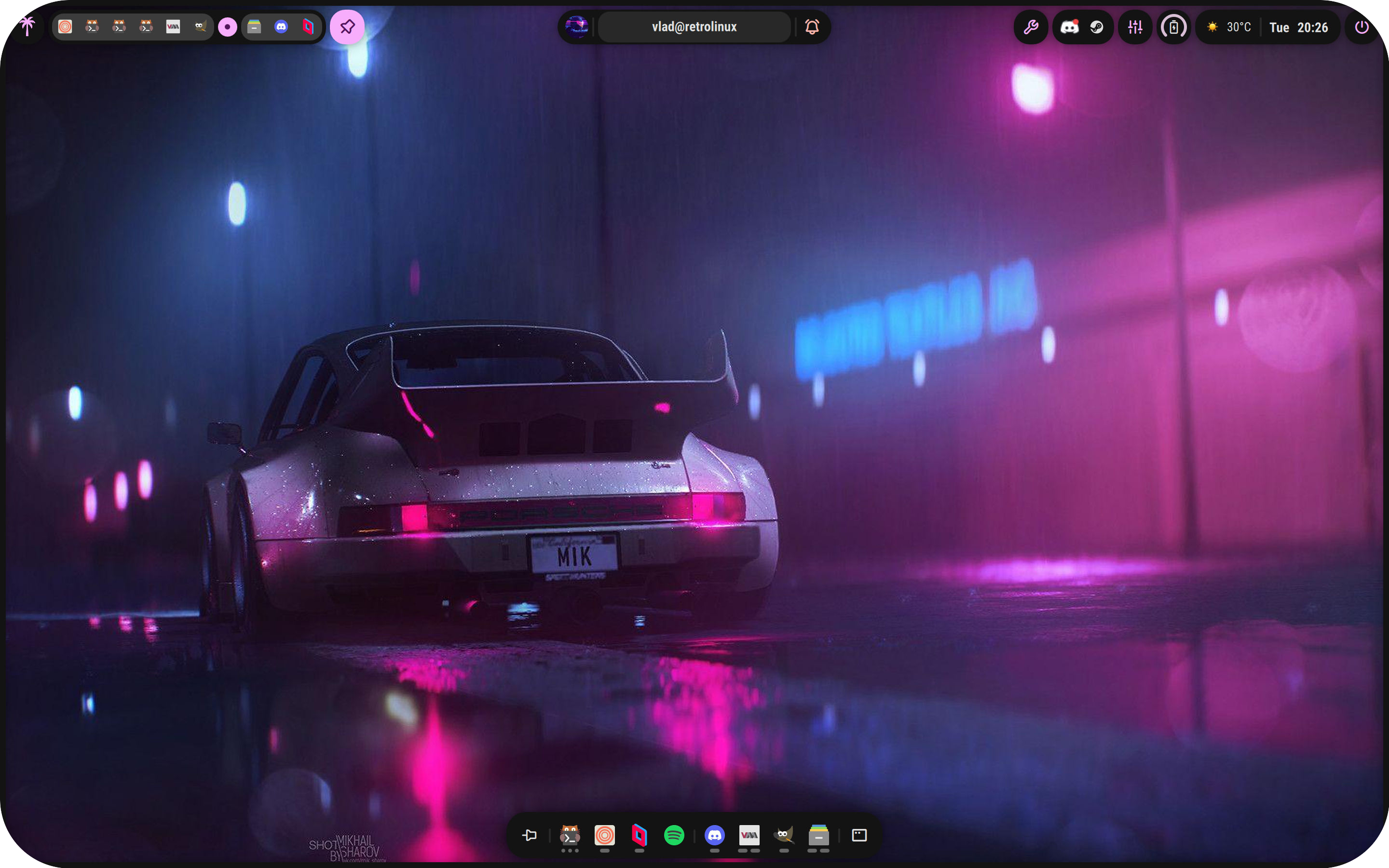This screenshot has height=868, width=1389.
Task: Select the VM window icon in the top workspace bar
Action: pyautogui.click(x=173, y=27)
